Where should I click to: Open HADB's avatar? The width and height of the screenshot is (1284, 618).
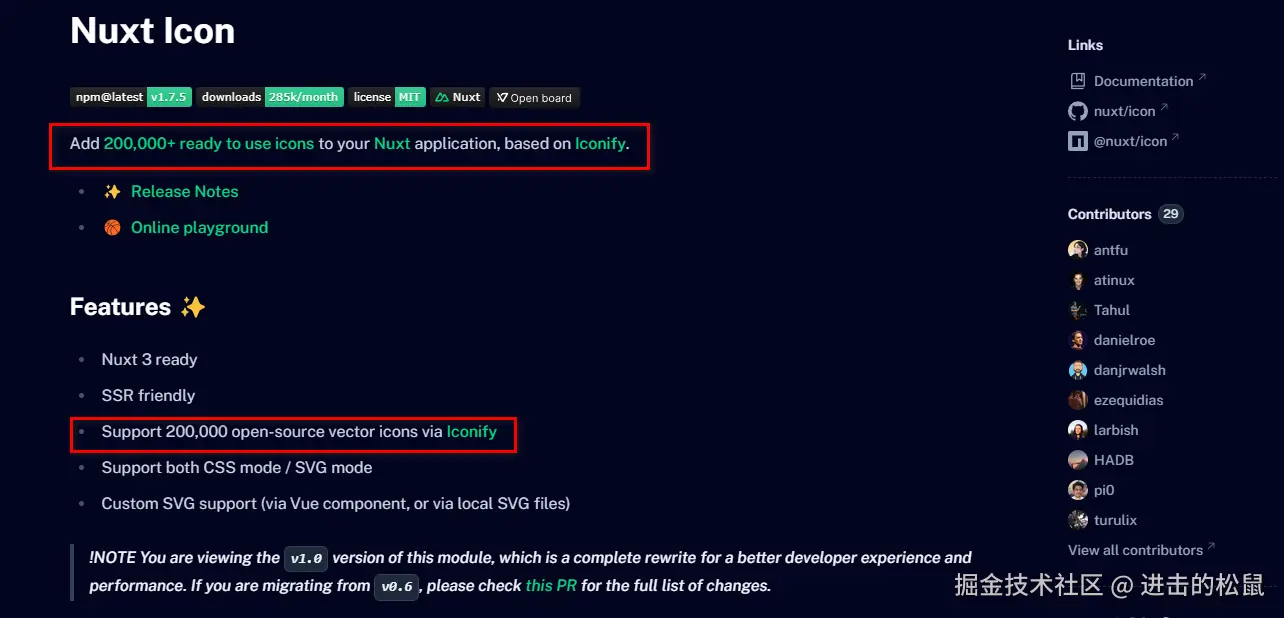1077,460
